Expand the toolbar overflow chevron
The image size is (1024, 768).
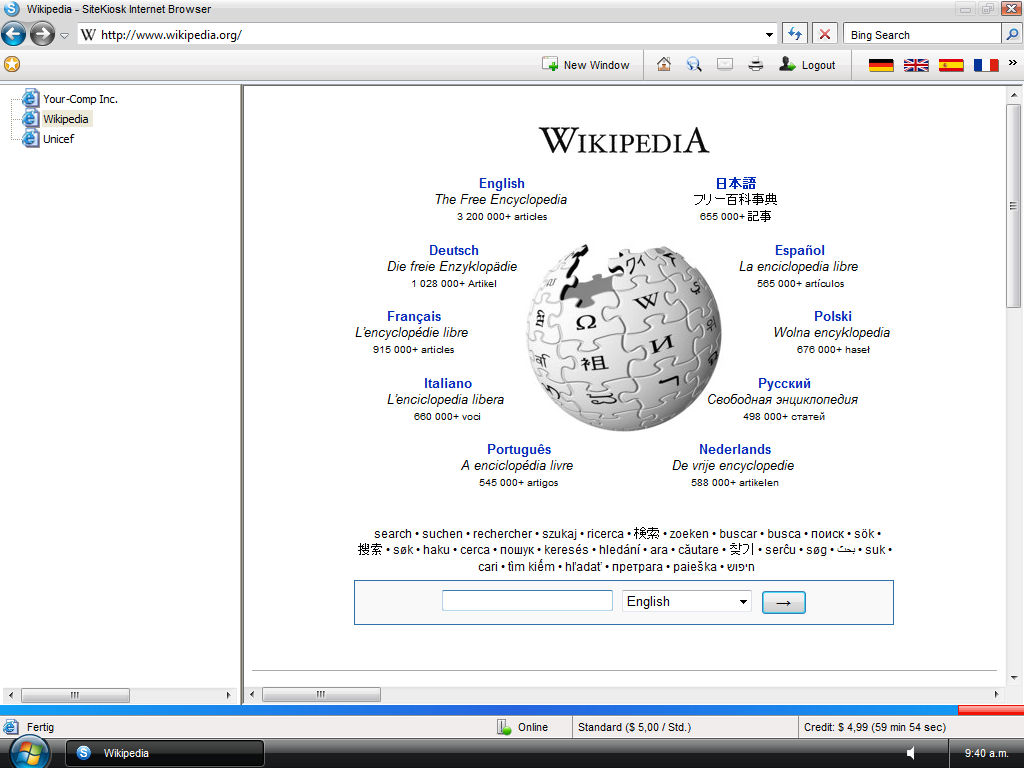[x=1012, y=62]
